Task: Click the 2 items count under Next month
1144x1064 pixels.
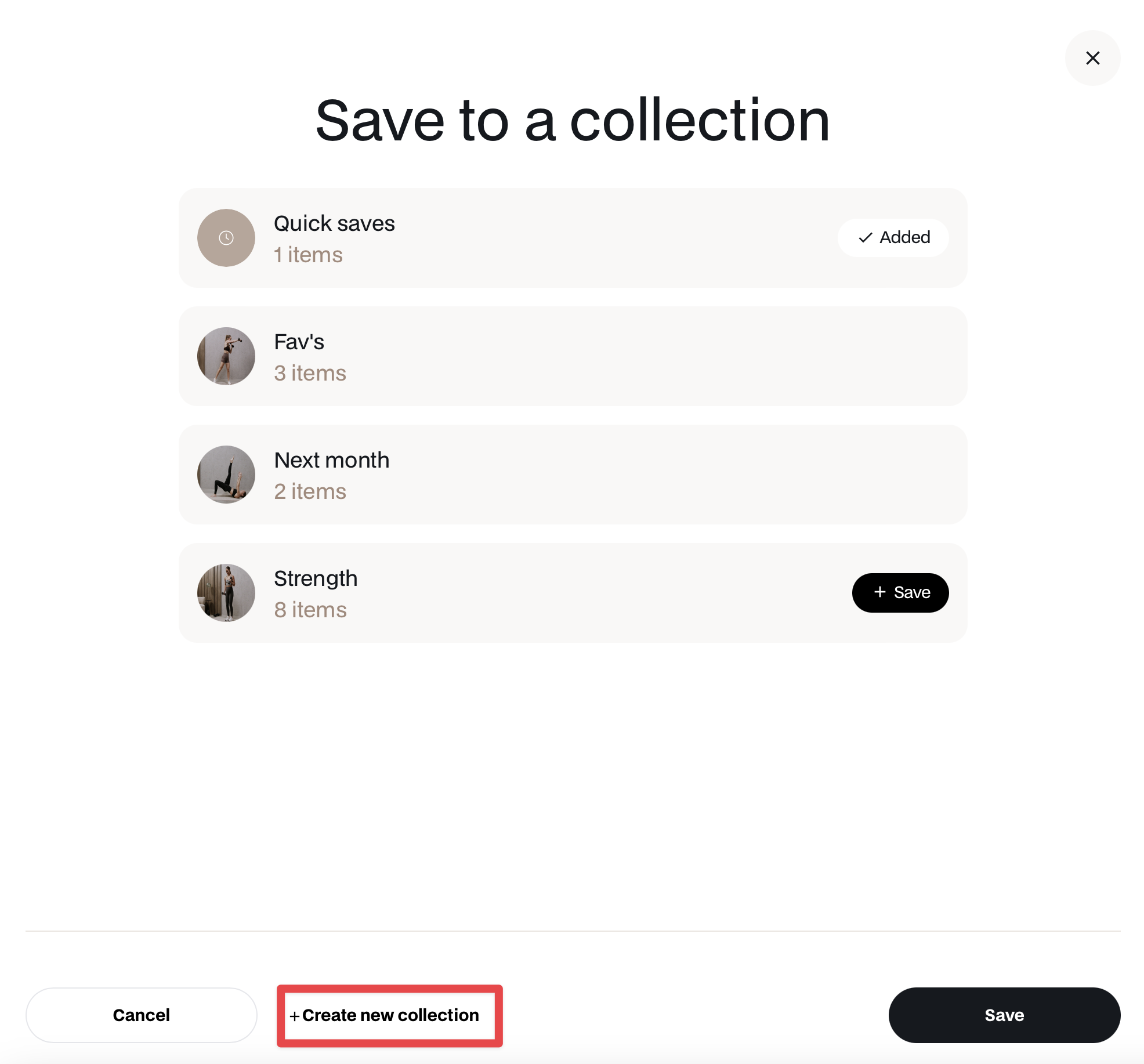Action: click(x=310, y=491)
